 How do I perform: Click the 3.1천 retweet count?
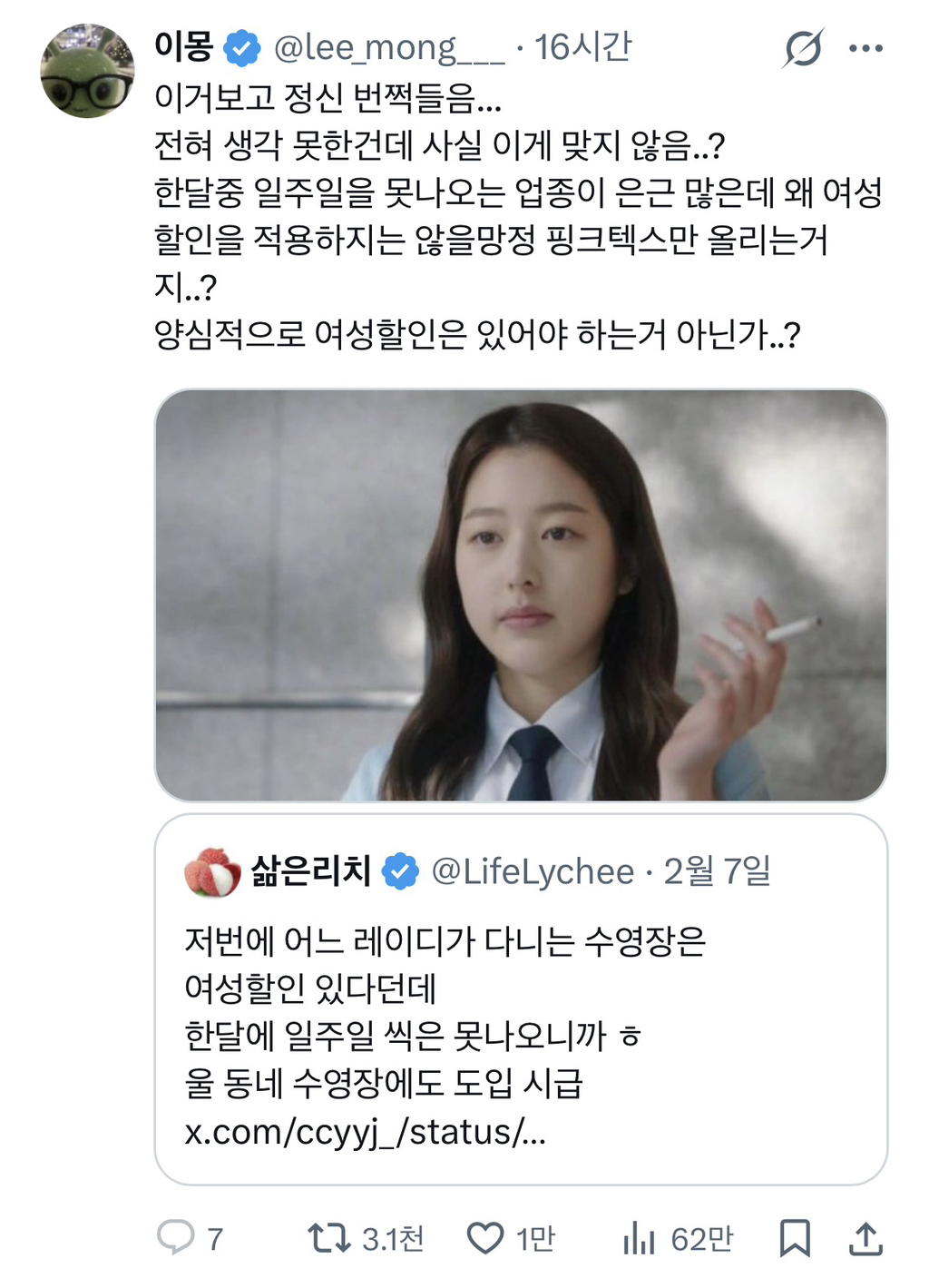393,1239
